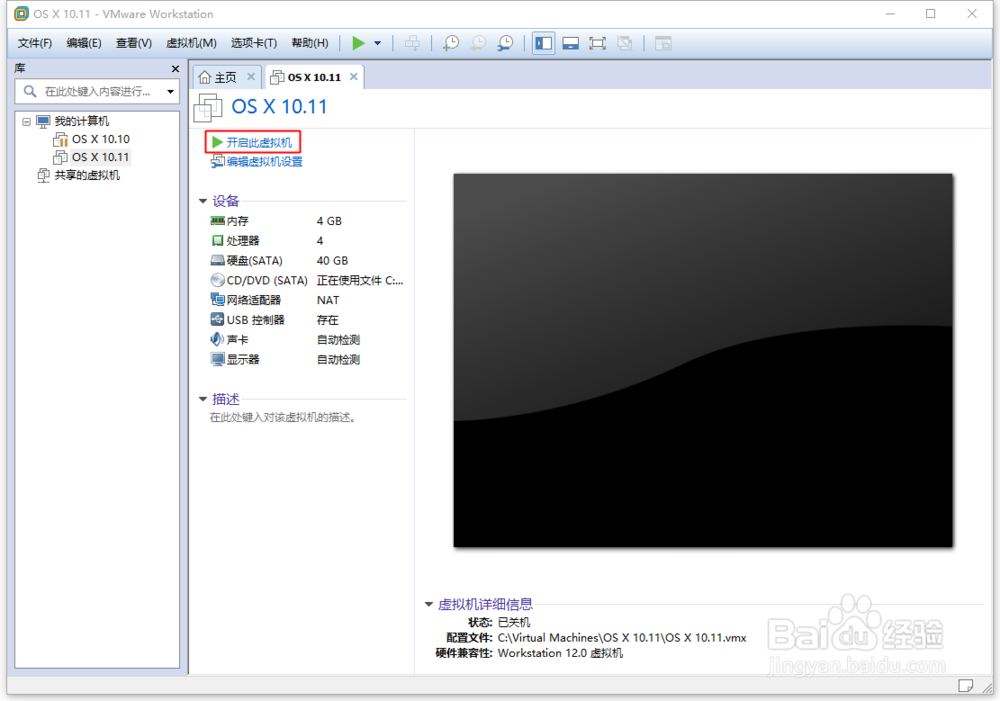Click the CD/DVD (SATA) disc icon
This screenshot has height=701, width=1000.
point(217,280)
